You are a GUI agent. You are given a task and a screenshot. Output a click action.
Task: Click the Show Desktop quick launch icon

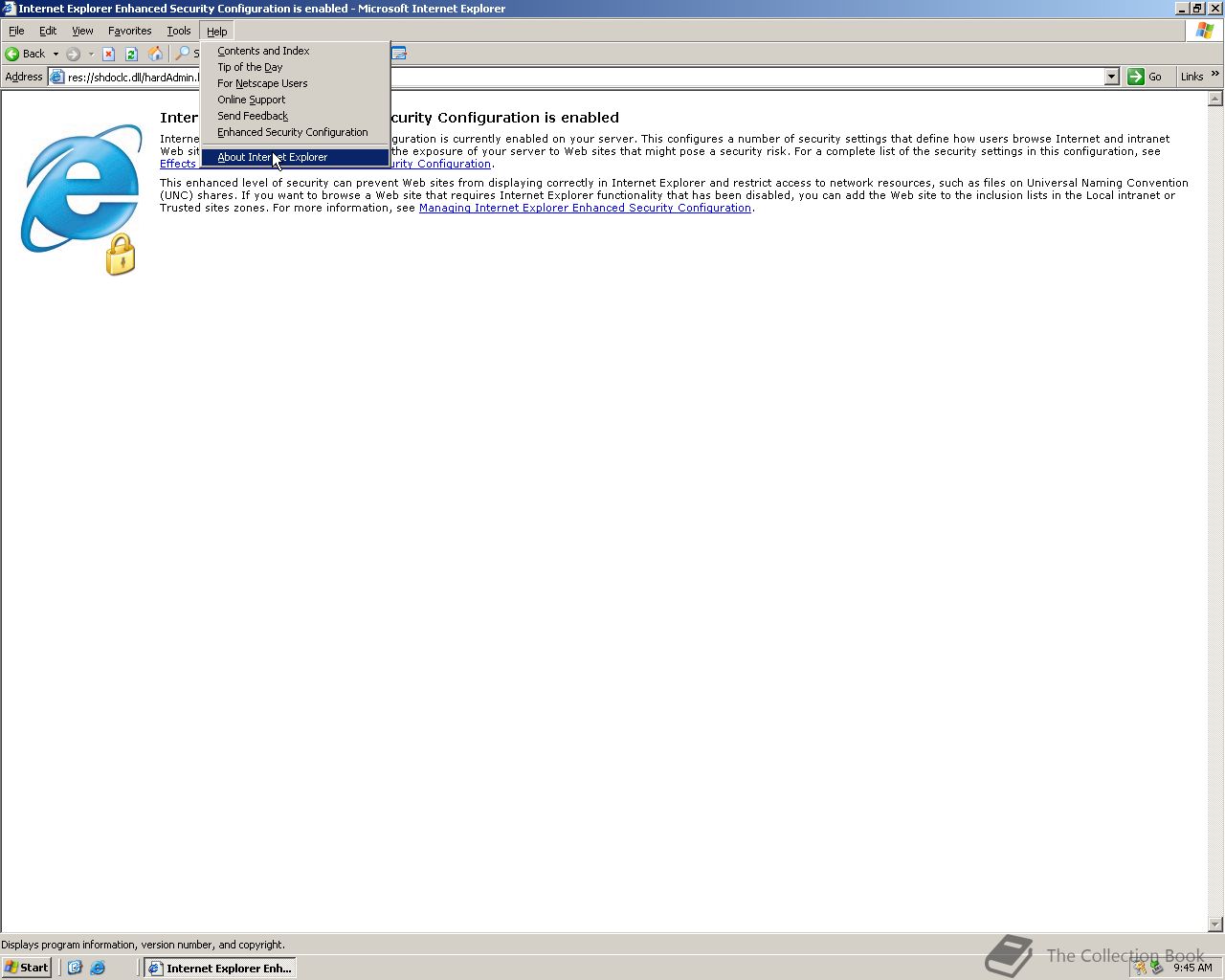point(75,968)
